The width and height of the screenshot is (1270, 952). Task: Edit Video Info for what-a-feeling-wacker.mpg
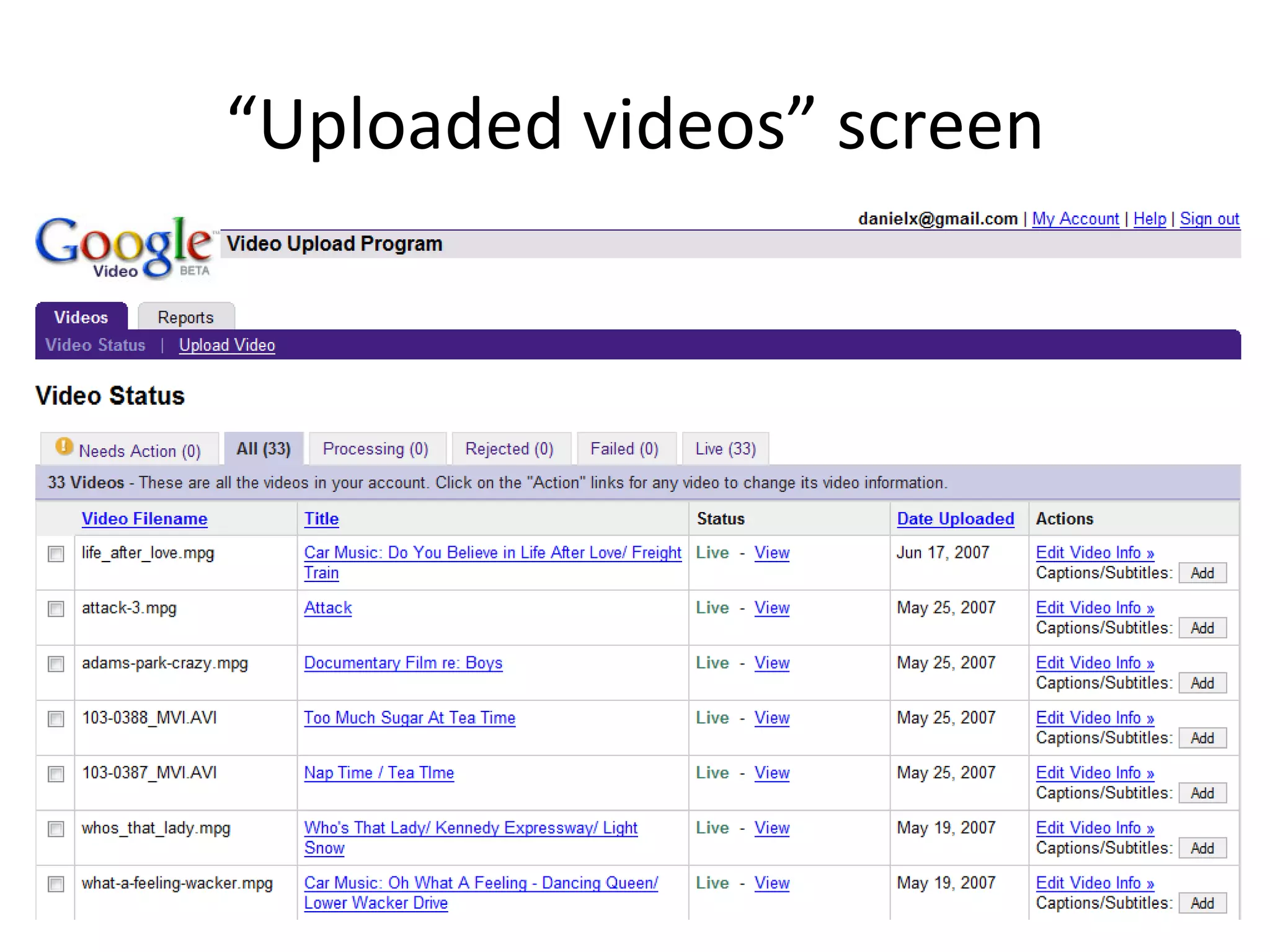point(1095,883)
